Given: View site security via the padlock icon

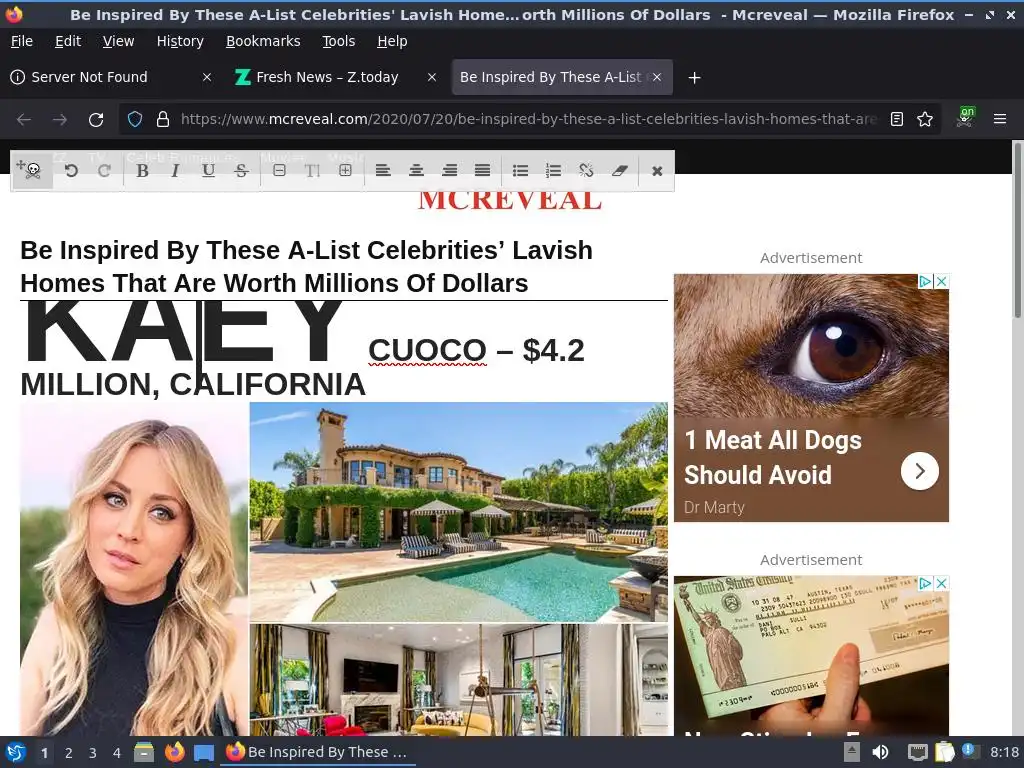Looking at the screenshot, I should [163, 119].
